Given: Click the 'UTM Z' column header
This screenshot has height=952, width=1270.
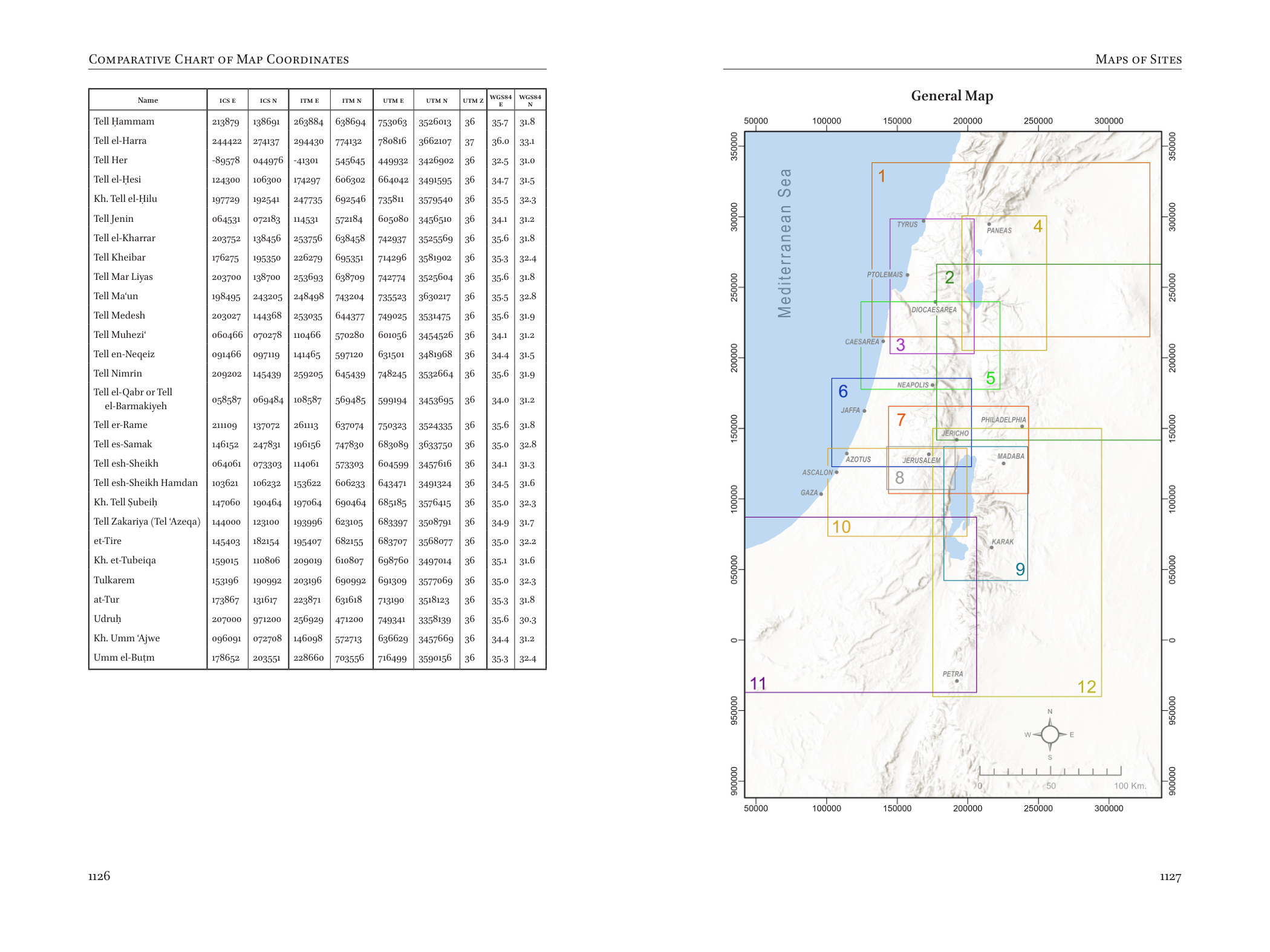Looking at the screenshot, I should point(473,100).
